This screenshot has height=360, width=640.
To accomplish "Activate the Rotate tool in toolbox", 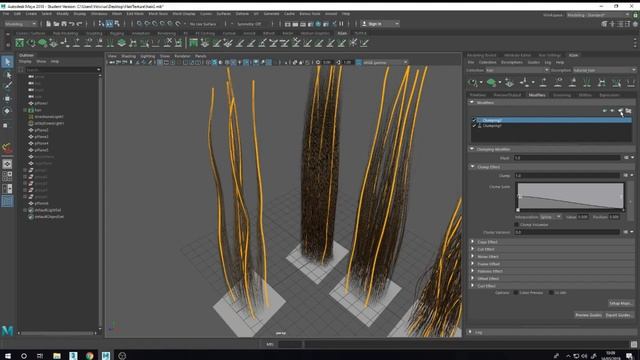I will 7,111.
